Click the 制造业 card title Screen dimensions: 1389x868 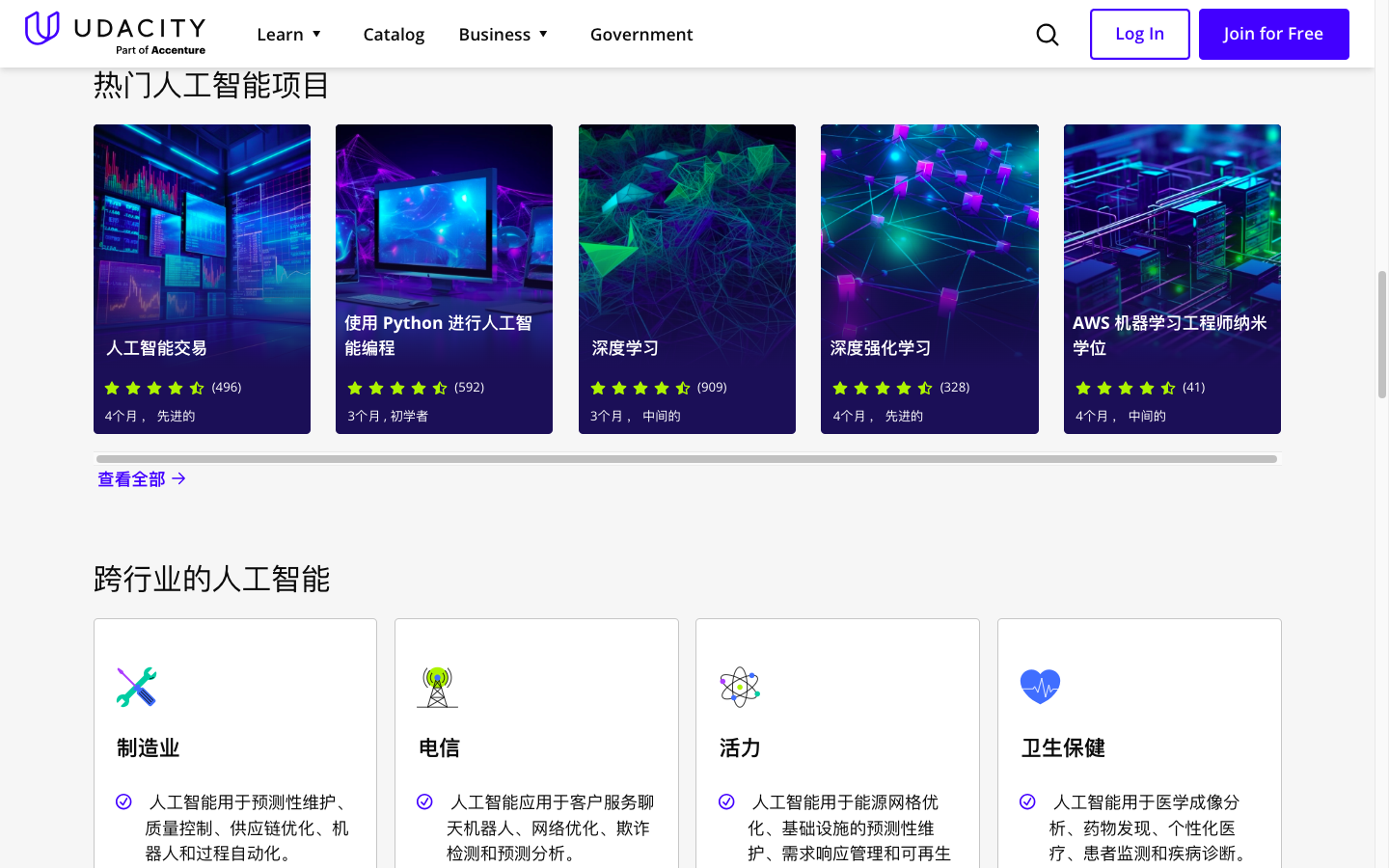[148, 747]
